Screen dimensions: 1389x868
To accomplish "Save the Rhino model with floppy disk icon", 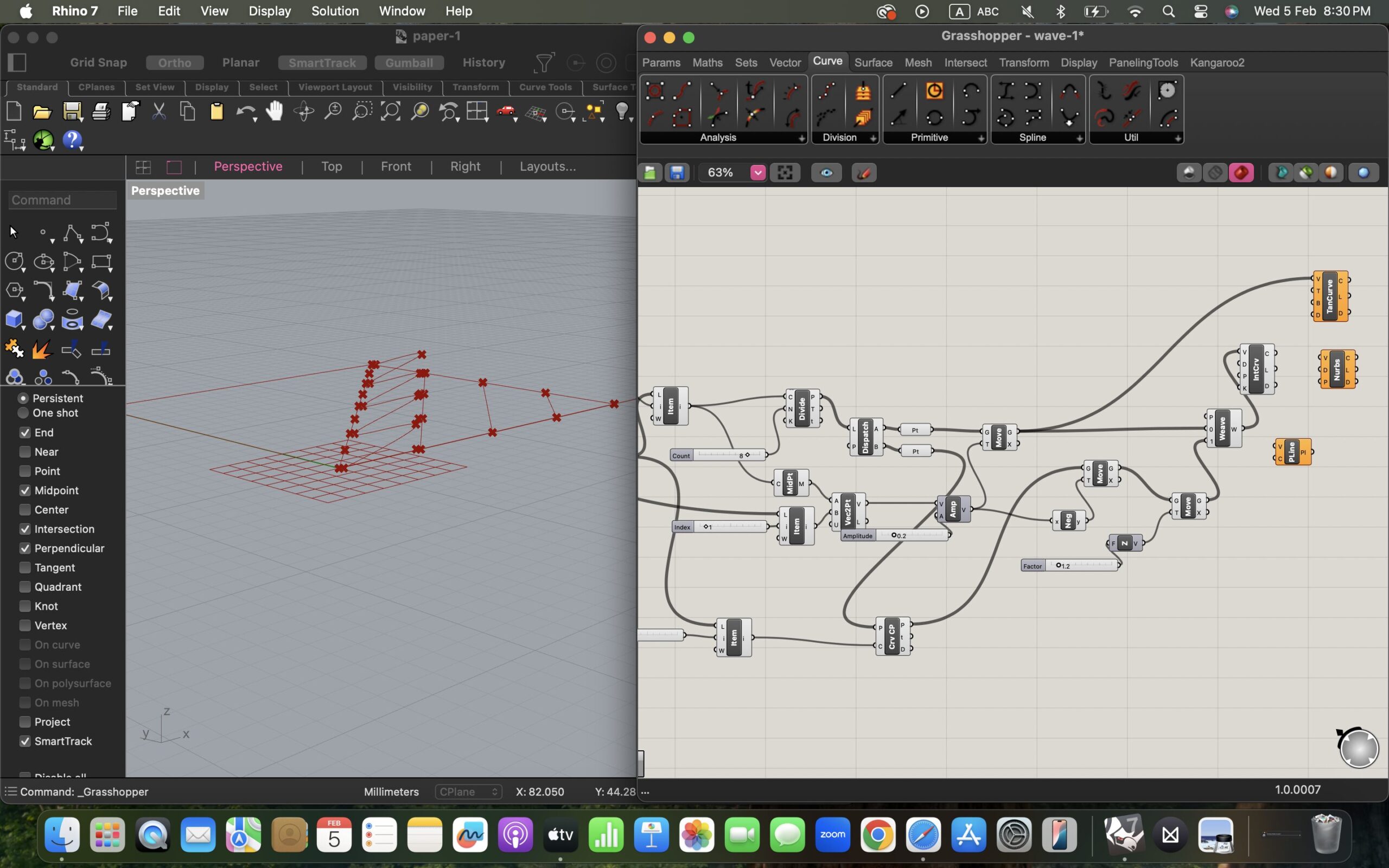I will 72,111.
